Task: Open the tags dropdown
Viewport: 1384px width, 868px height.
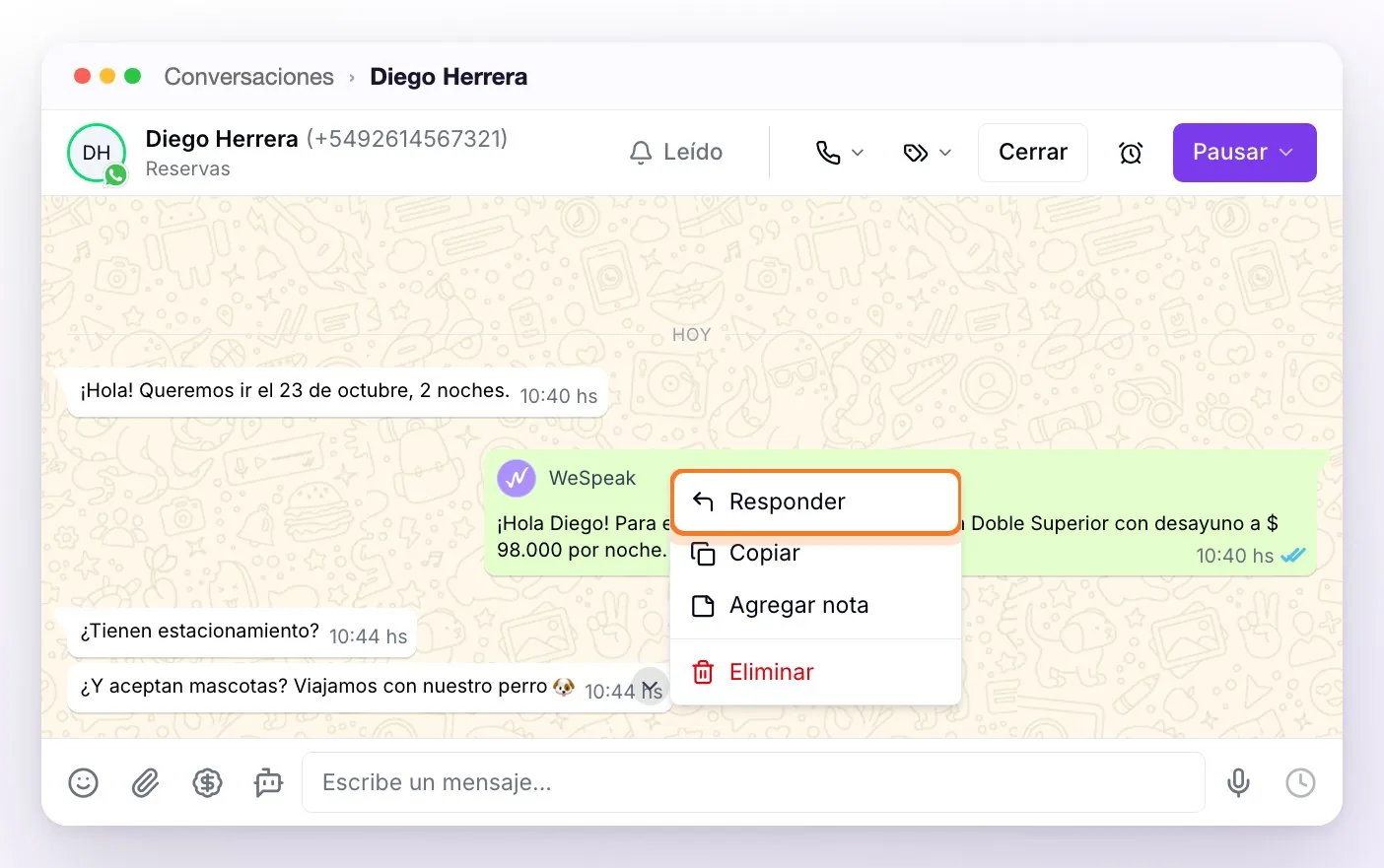Action: pyautogui.click(x=928, y=153)
